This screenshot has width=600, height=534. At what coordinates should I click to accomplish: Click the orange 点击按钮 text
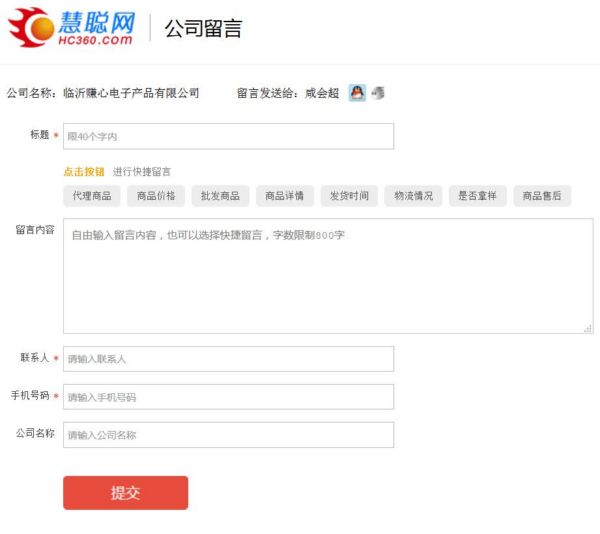click(x=84, y=172)
